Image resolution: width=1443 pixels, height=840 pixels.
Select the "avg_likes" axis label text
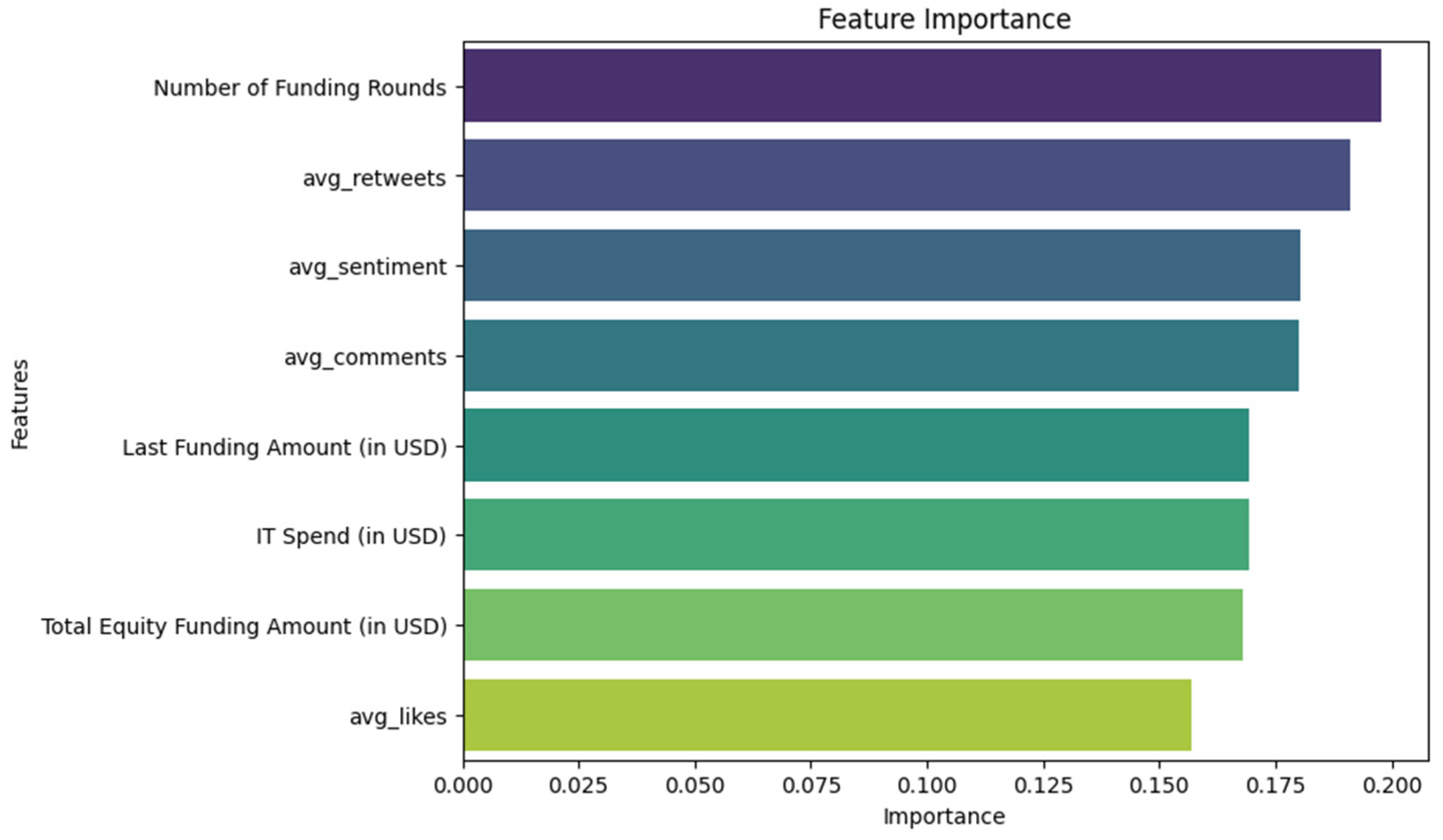(x=398, y=717)
